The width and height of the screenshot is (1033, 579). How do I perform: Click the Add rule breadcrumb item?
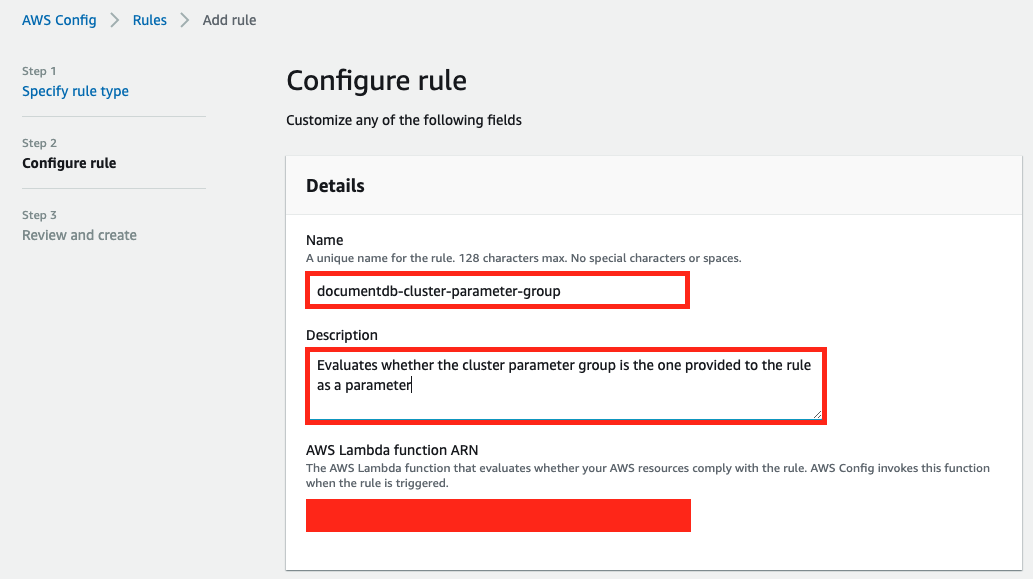click(229, 20)
